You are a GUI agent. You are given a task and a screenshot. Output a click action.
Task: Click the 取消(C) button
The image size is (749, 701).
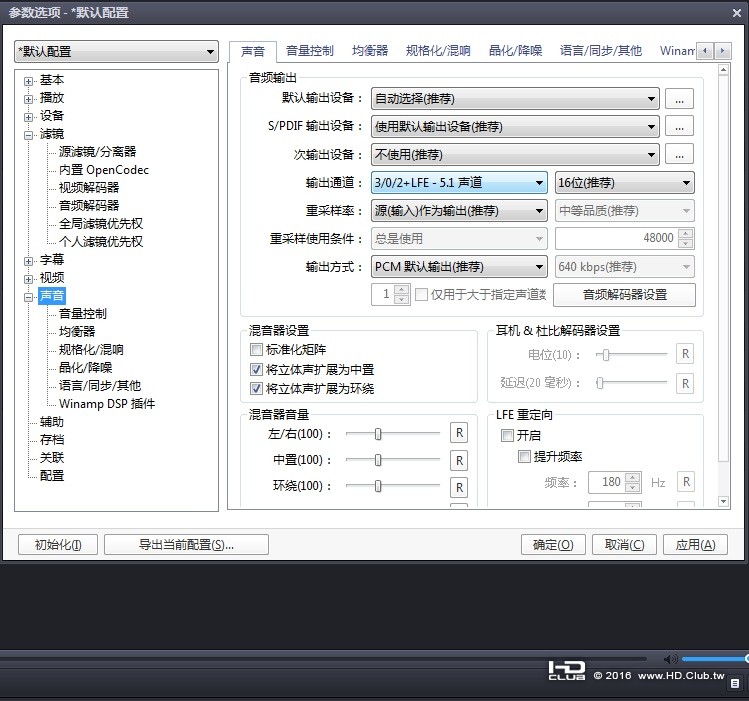pyautogui.click(x=624, y=544)
